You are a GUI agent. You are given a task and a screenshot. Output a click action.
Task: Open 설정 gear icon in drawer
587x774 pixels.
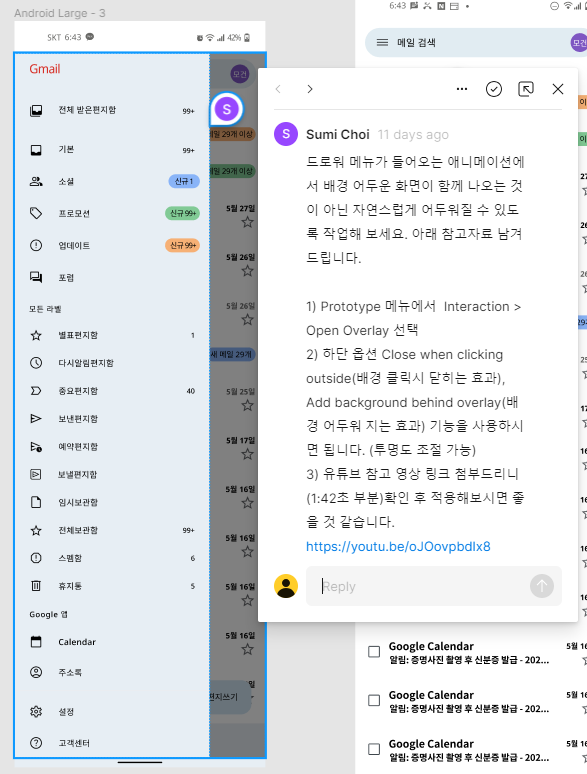click(x=36, y=711)
